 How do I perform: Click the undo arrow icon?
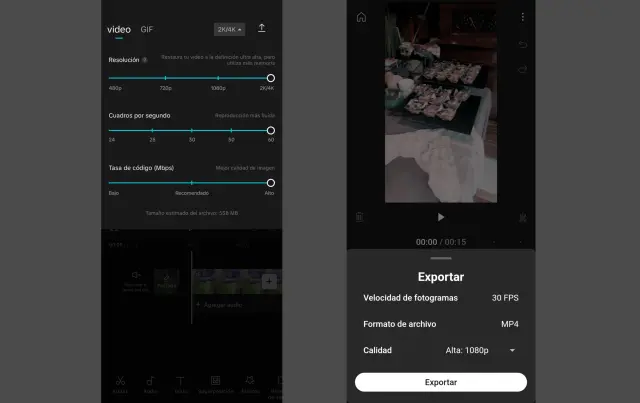pyautogui.click(x=522, y=45)
